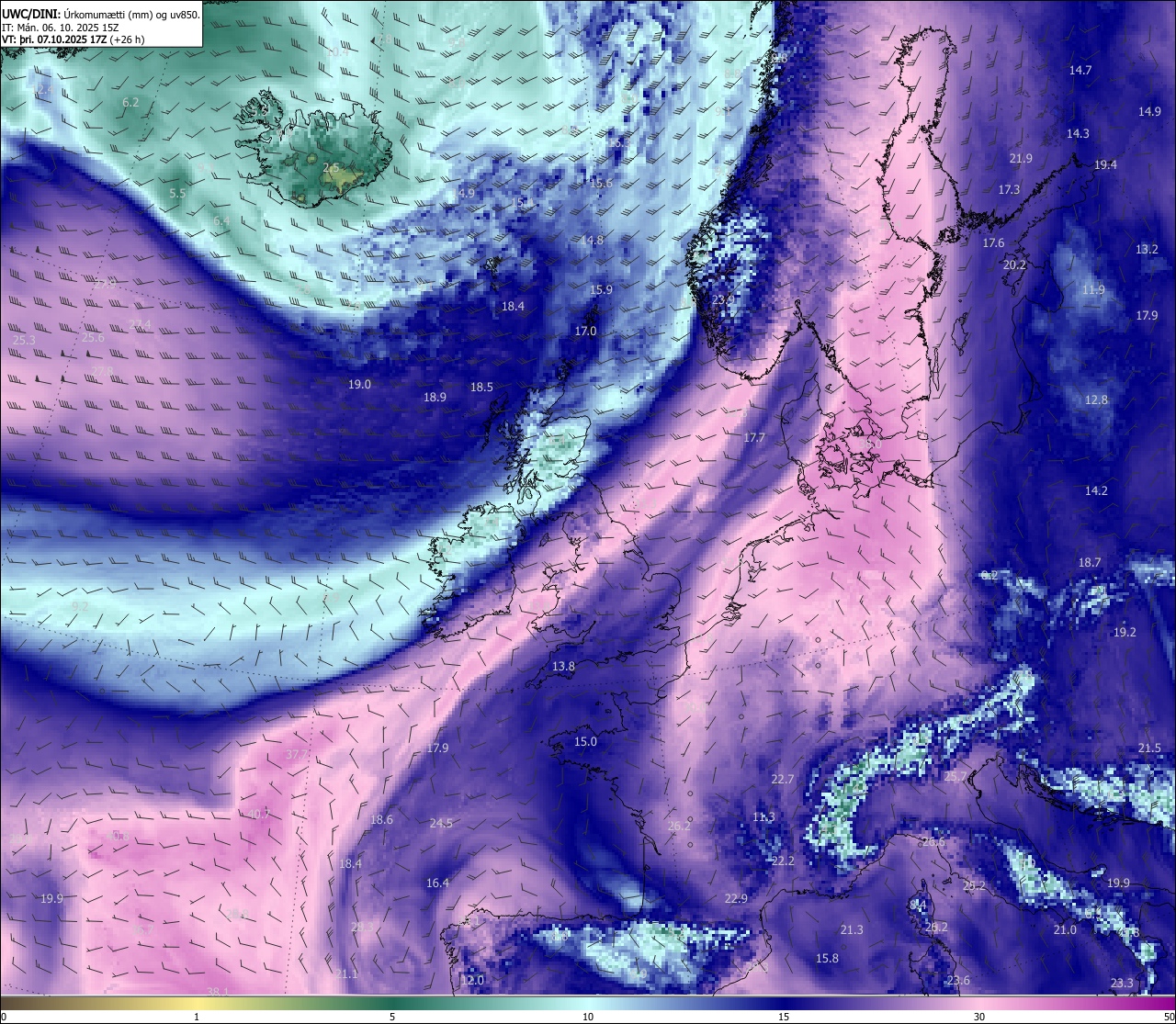Click the map value 13.8
The image size is (1176, 1024).
click(563, 666)
